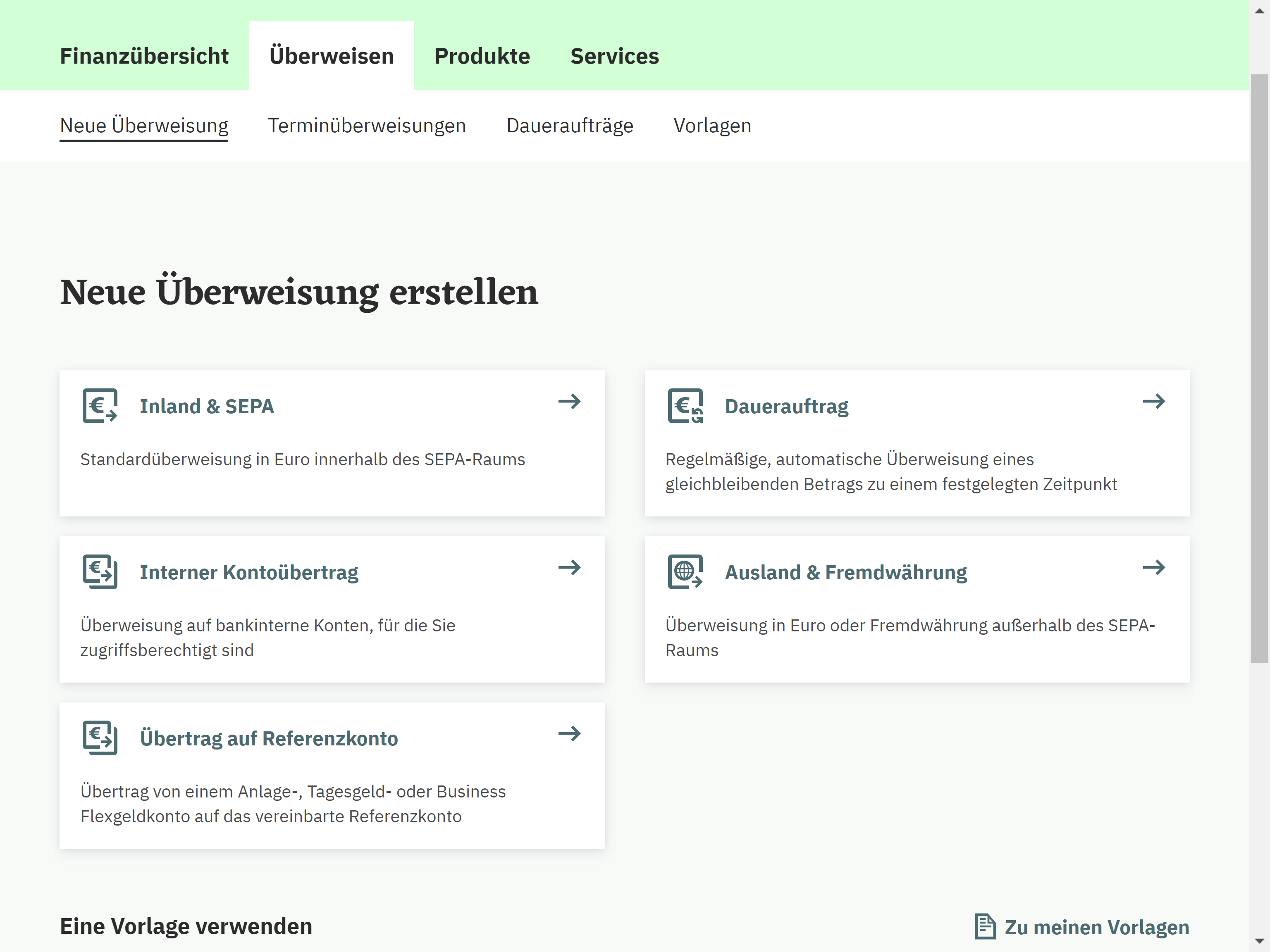
Task: Click the scrollbar down arrow
Action: pos(1260,942)
